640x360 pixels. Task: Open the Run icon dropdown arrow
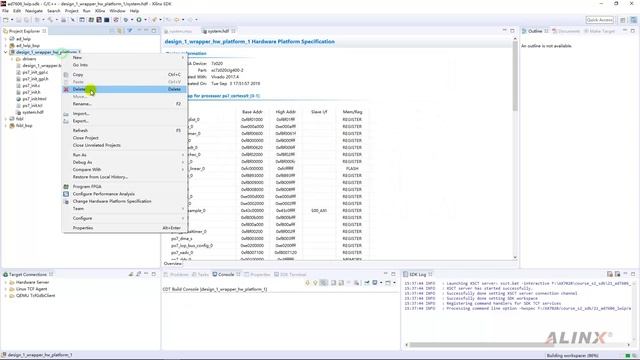(x=145, y=20)
